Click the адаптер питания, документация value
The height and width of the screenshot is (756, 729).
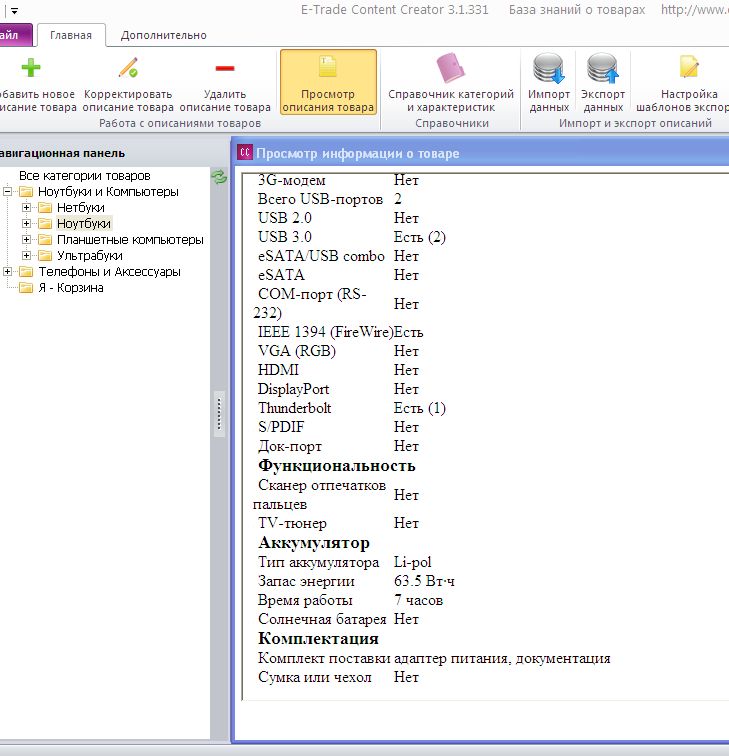[x=502, y=658]
